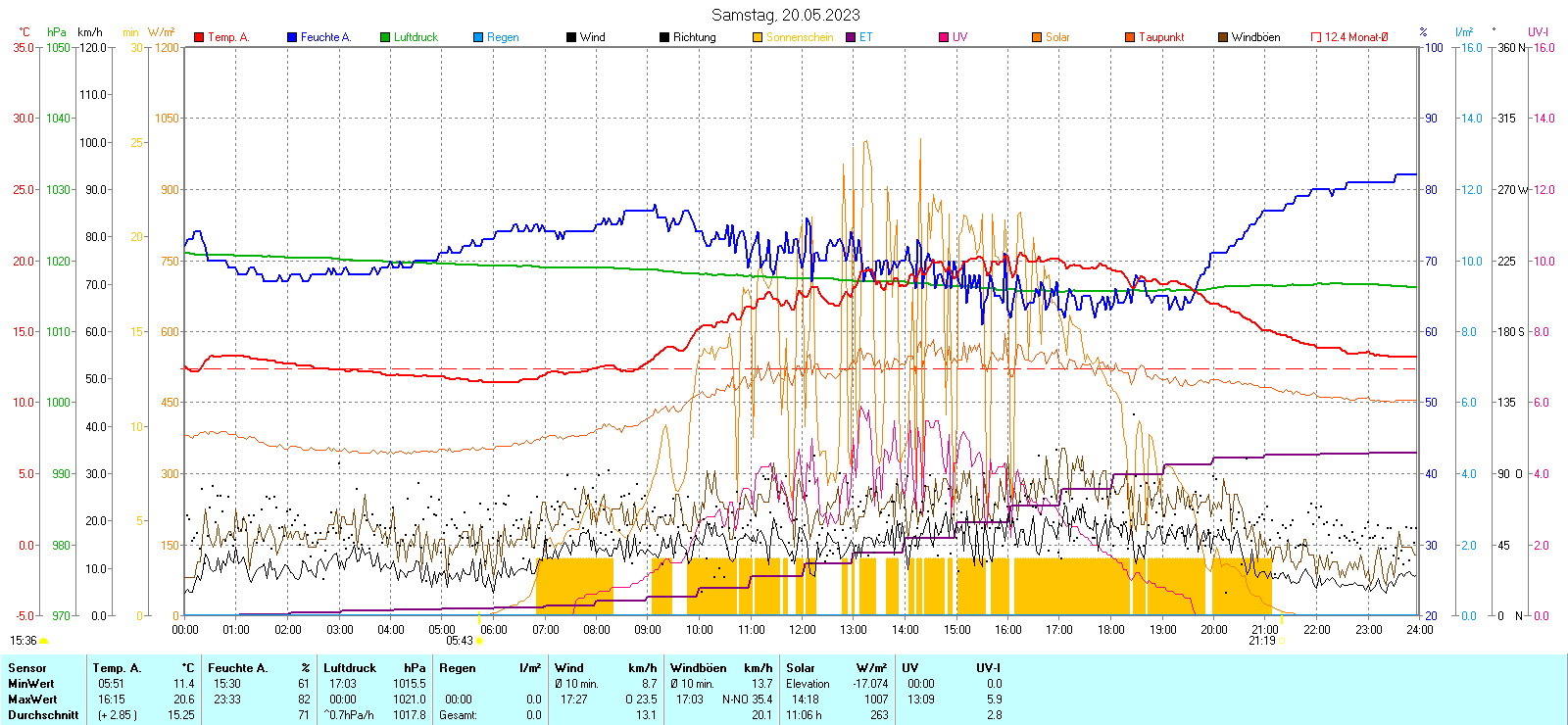Click the yellow Sonnenschein legend marker

(x=758, y=37)
